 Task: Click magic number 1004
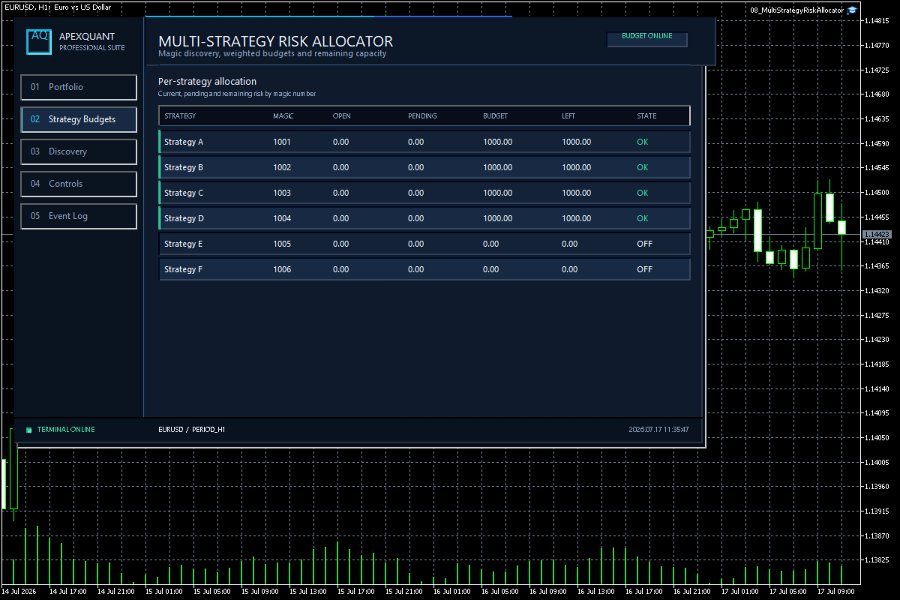(x=282, y=218)
